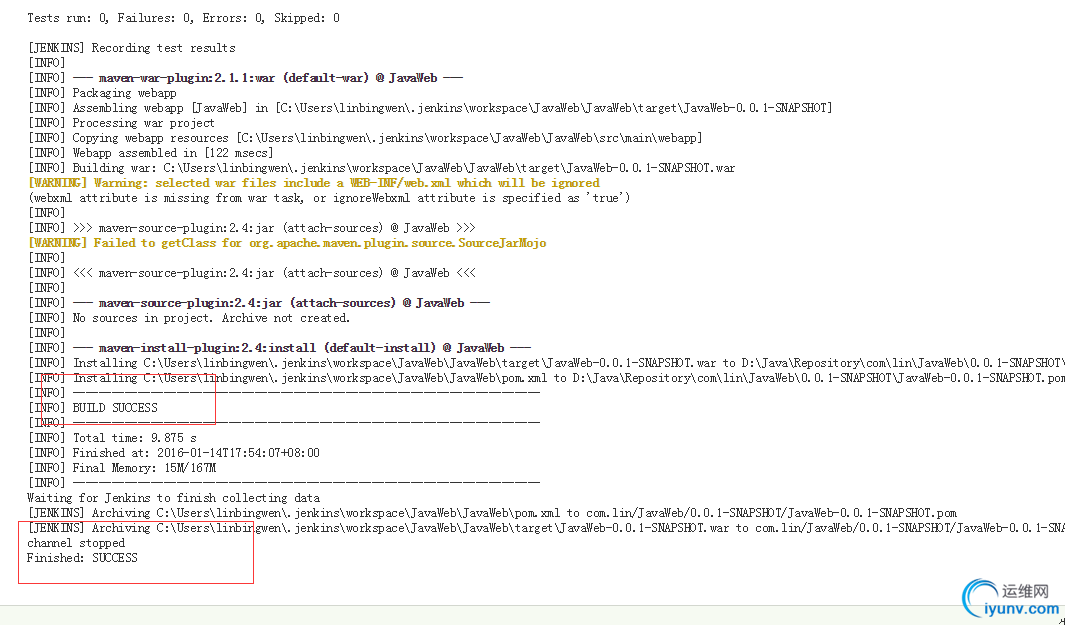Select the 'Finished at: 2016-01-14T17:54:07+08:00' timestamp line

coord(173,452)
